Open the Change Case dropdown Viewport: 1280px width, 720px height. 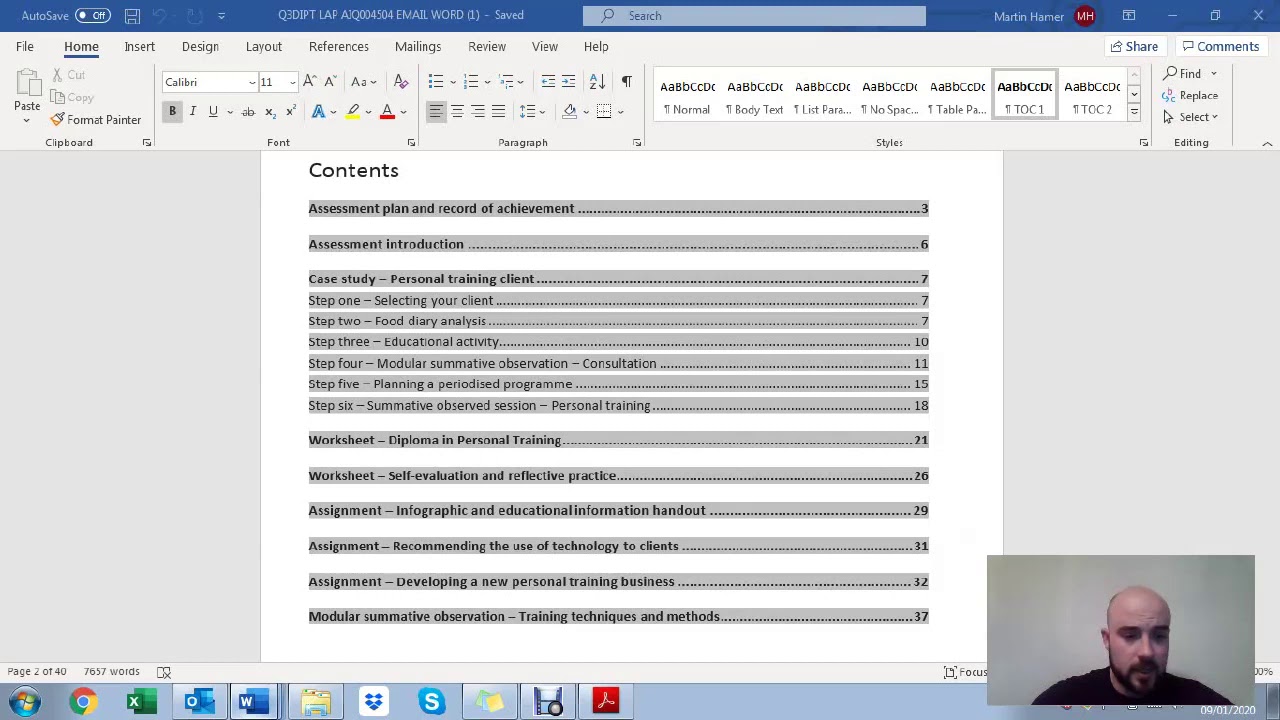point(363,82)
